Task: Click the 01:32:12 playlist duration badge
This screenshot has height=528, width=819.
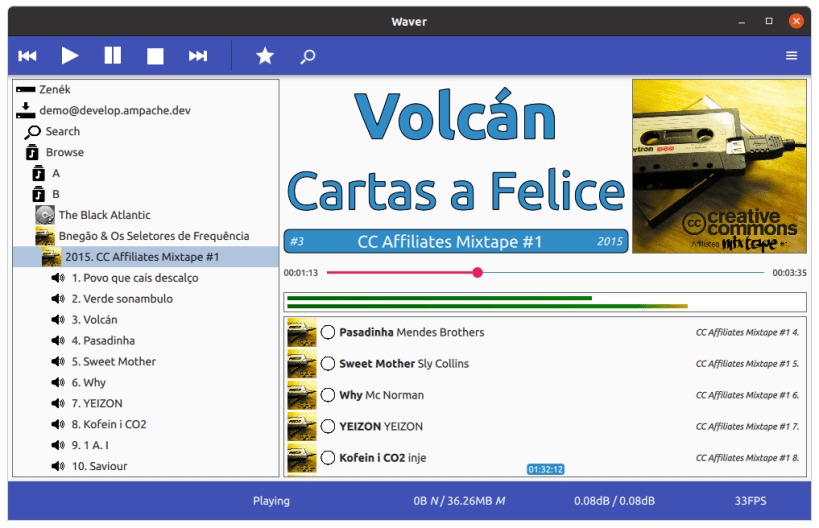Action: [545, 470]
